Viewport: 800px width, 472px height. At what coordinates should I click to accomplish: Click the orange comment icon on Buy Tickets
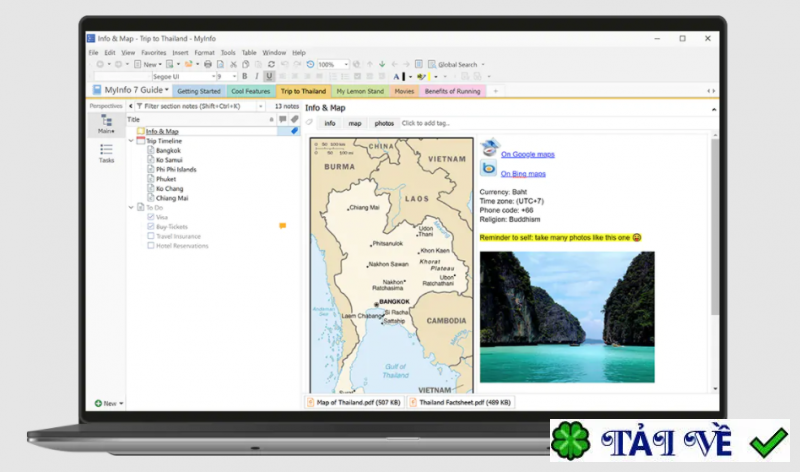pos(282,226)
